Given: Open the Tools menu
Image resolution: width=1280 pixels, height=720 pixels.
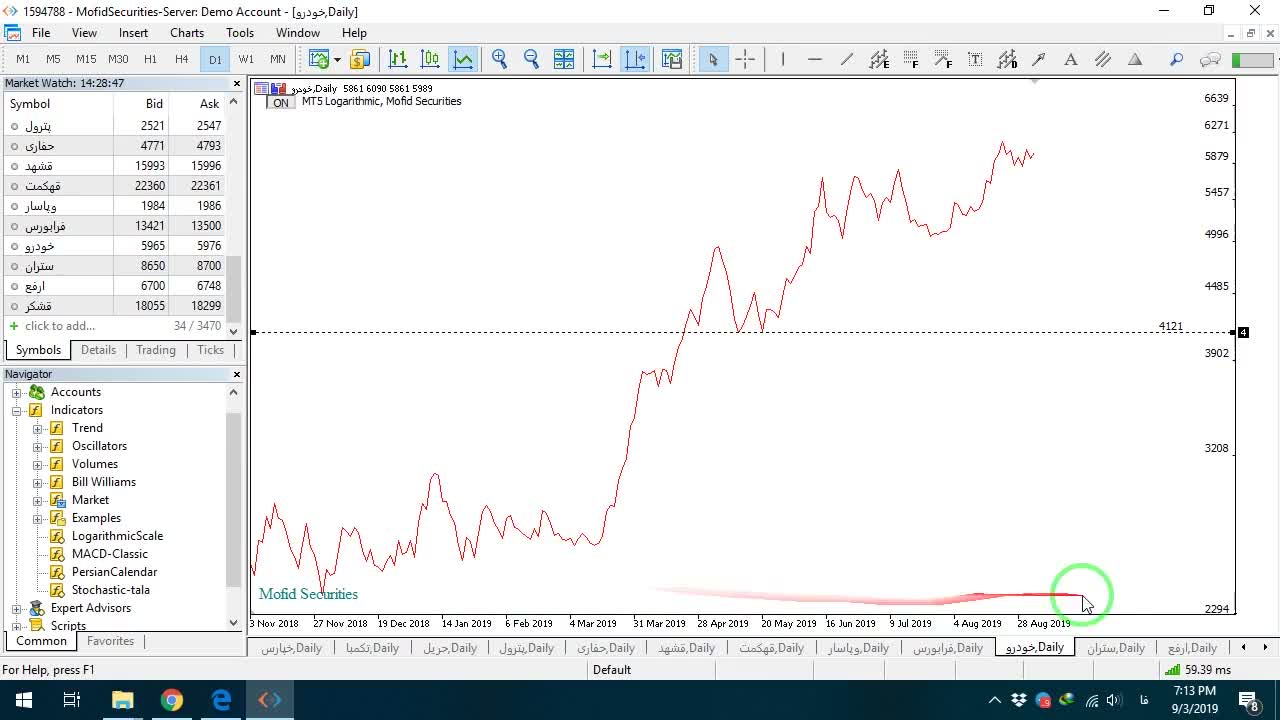Looking at the screenshot, I should (240, 33).
